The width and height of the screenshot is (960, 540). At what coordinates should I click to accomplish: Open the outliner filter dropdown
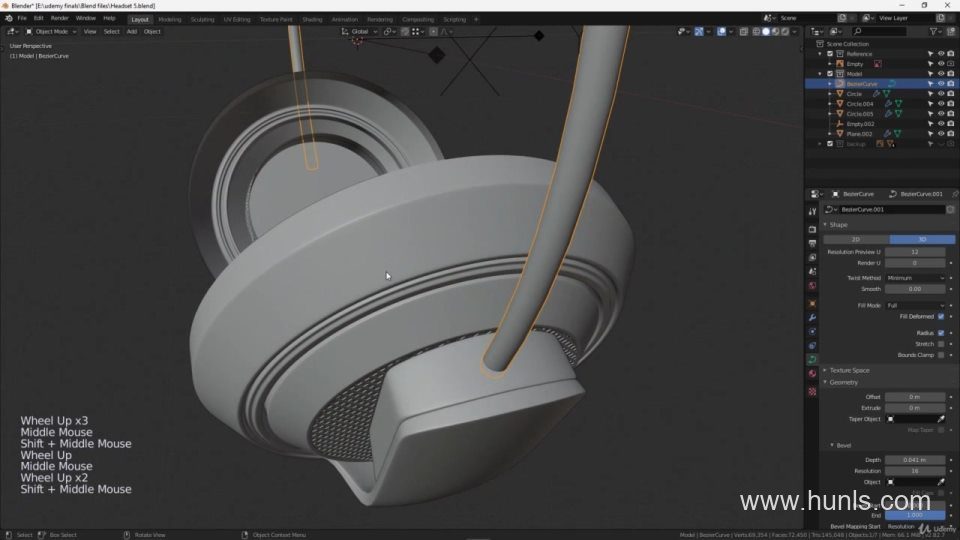[x=936, y=32]
